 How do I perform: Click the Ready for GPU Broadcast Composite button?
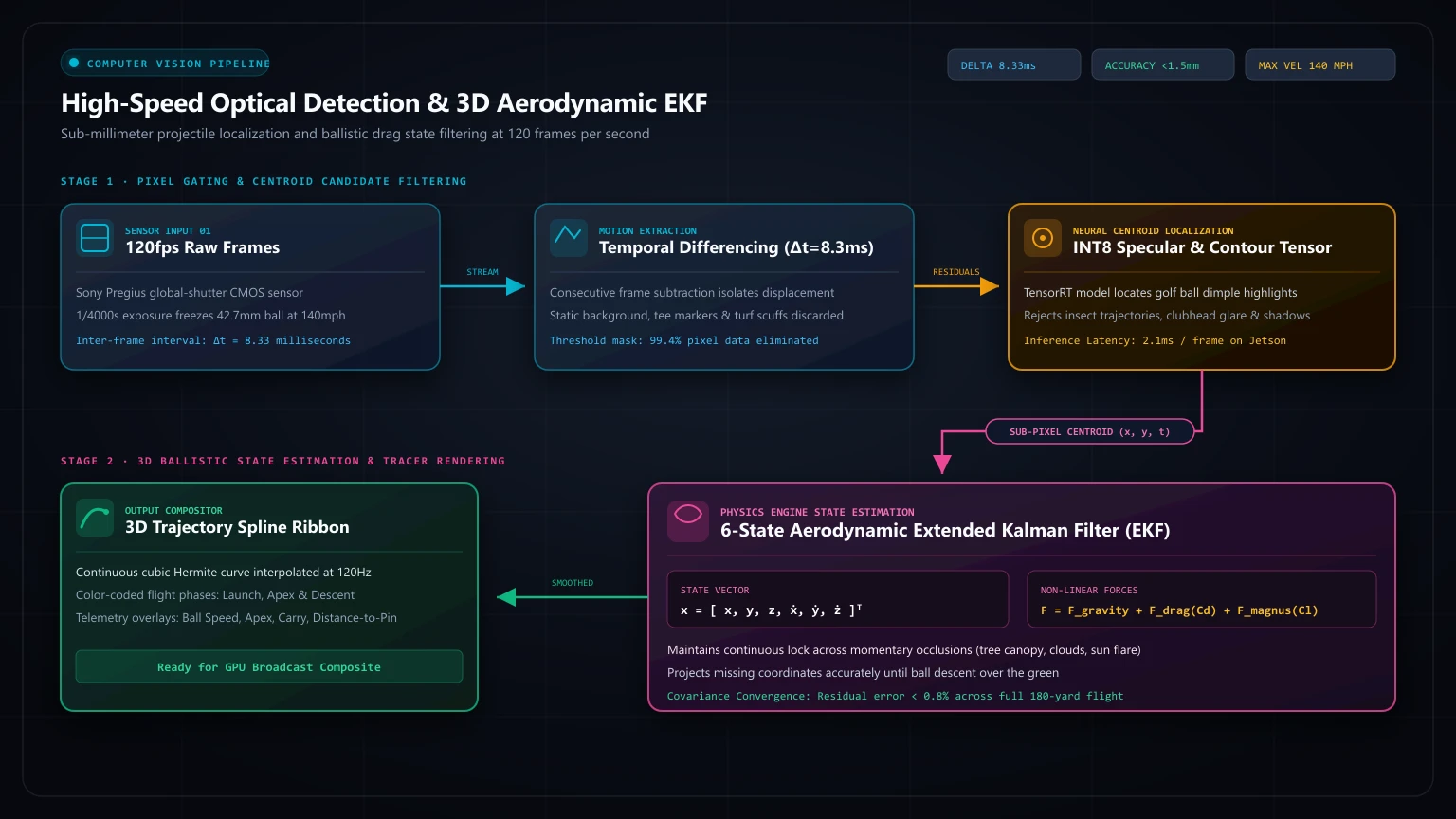[269, 666]
